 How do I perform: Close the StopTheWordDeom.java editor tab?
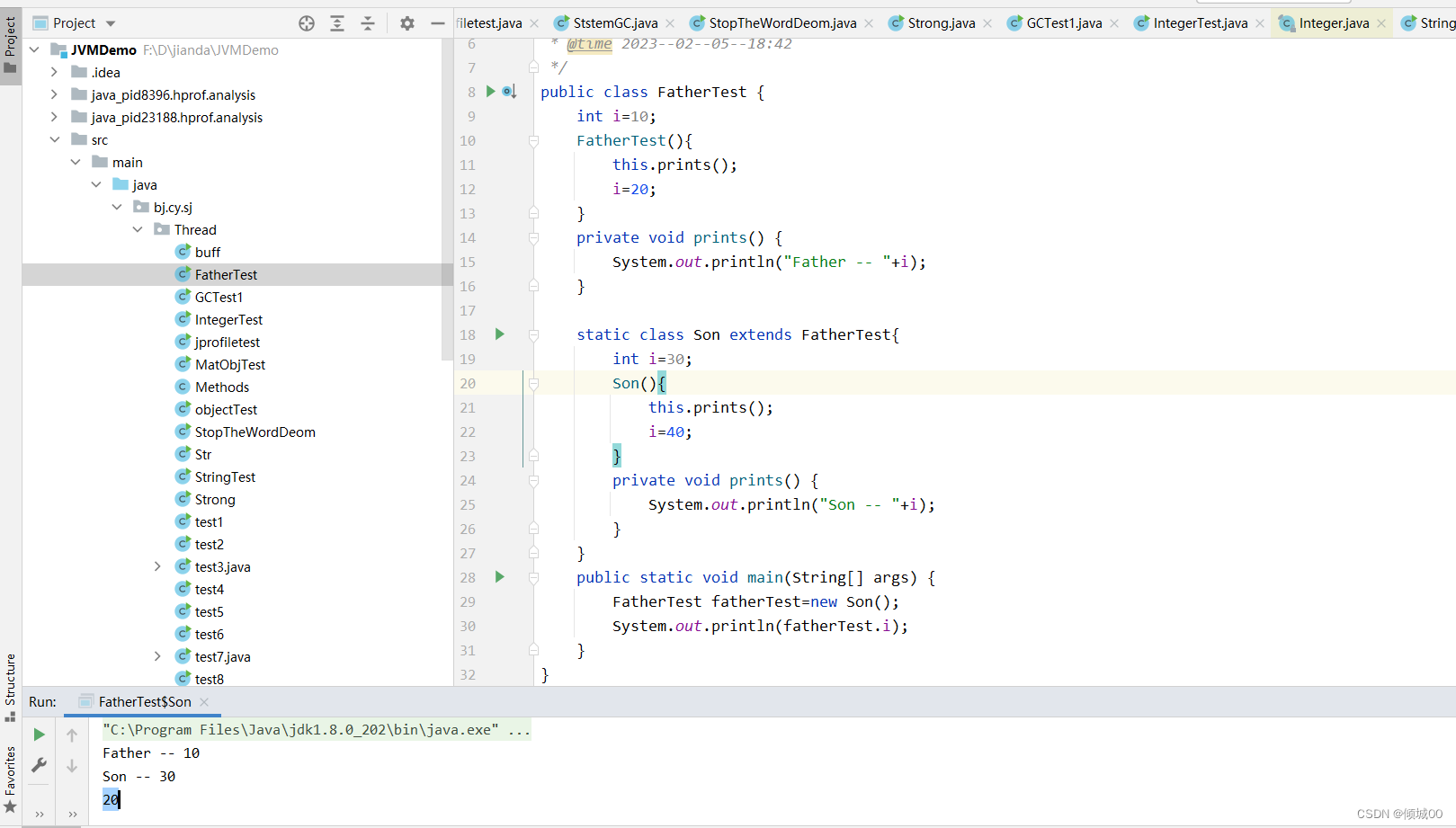tap(869, 23)
